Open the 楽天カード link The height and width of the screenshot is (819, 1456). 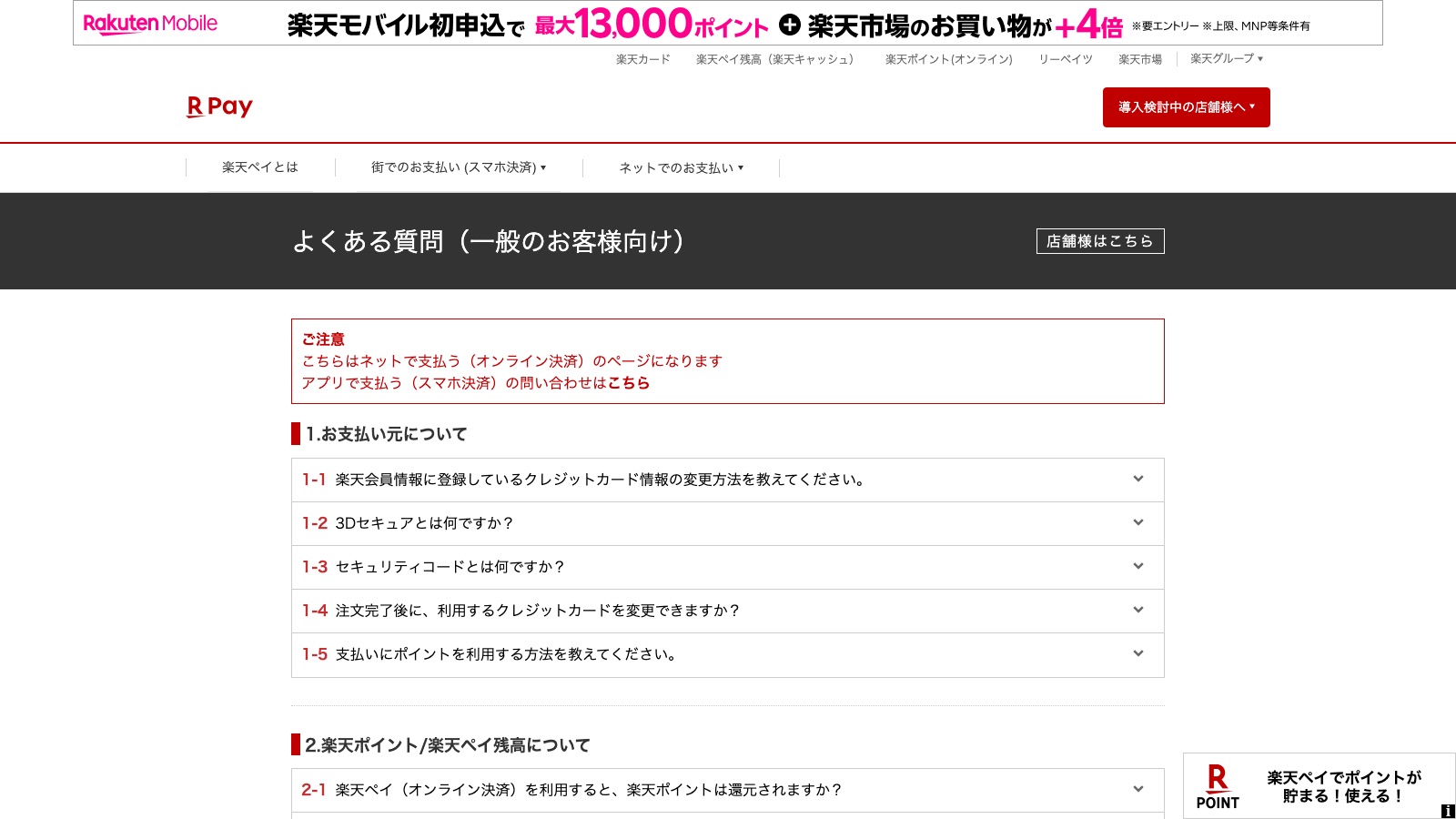(x=642, y=59)
